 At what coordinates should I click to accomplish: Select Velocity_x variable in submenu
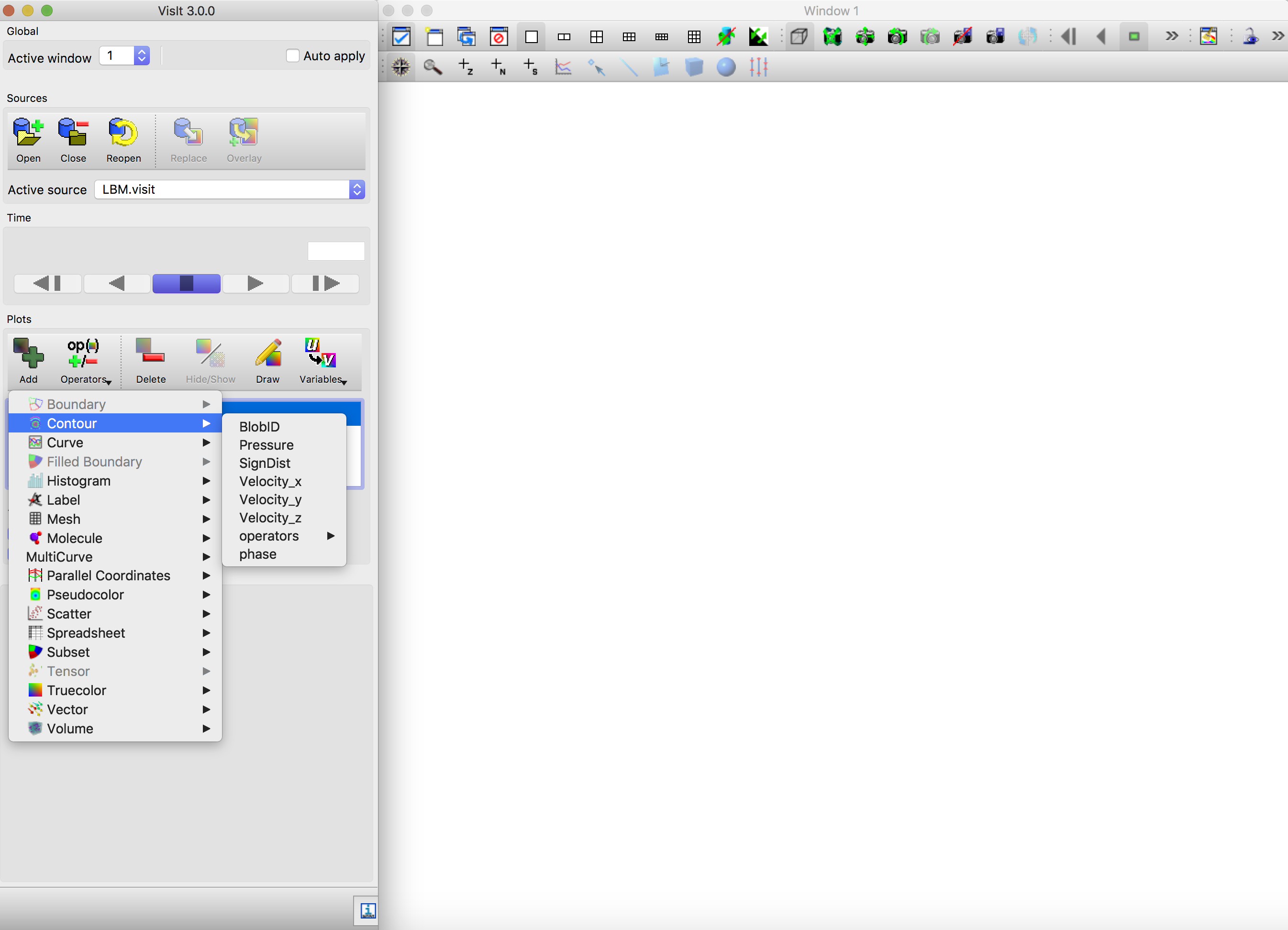(270, 481)
